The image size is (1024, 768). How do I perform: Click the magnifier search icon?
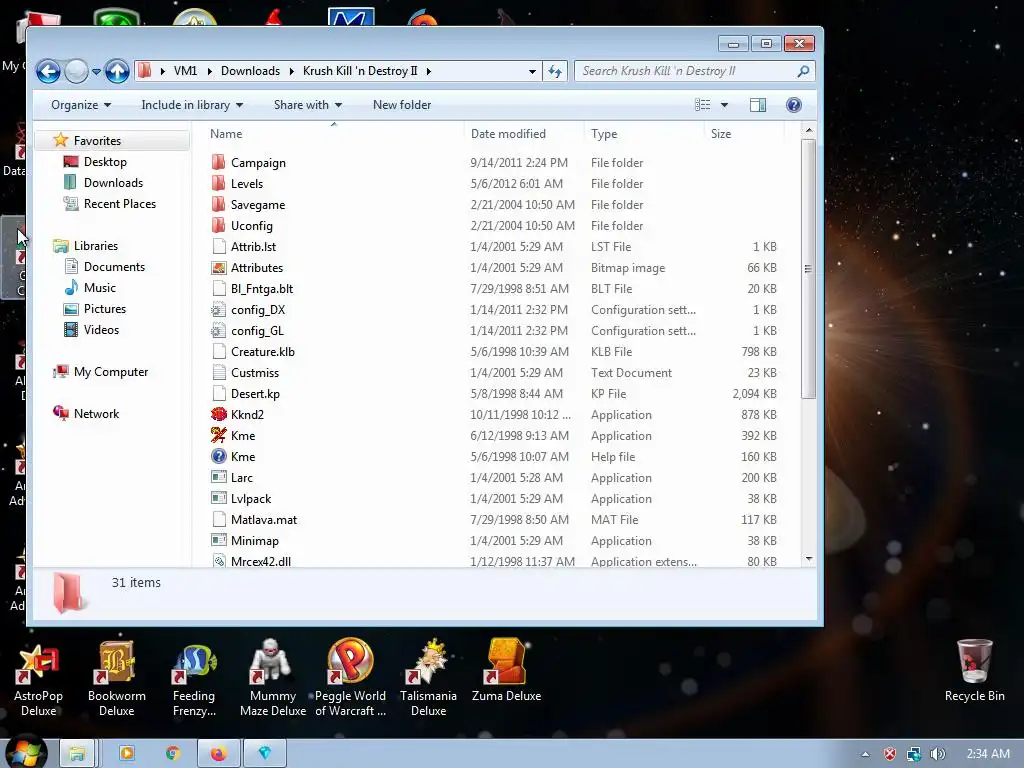[x=803, y=71]
